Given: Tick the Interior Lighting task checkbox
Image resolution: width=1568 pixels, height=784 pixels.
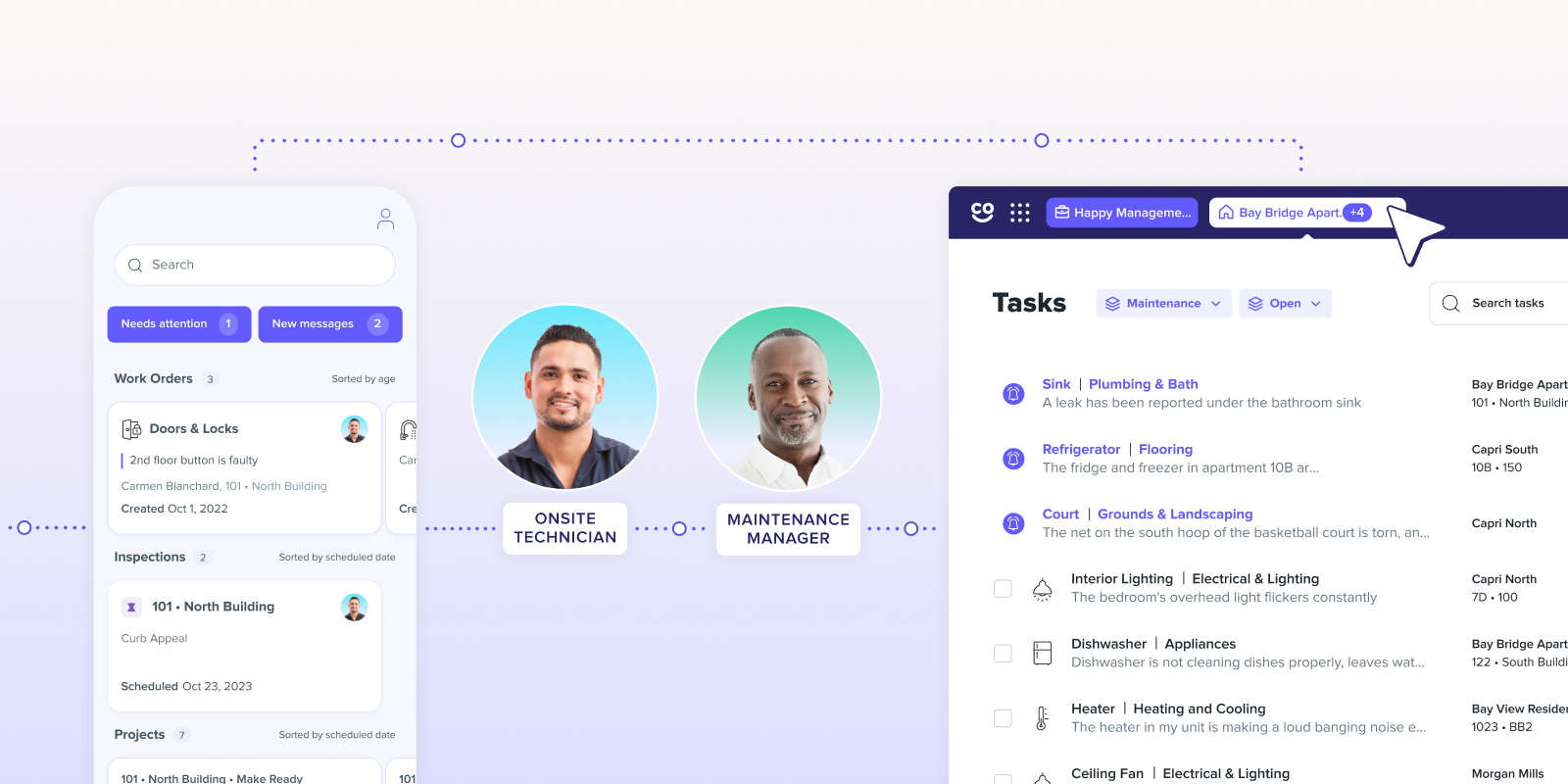Looking at the screenshot, I should (1003, 588).
